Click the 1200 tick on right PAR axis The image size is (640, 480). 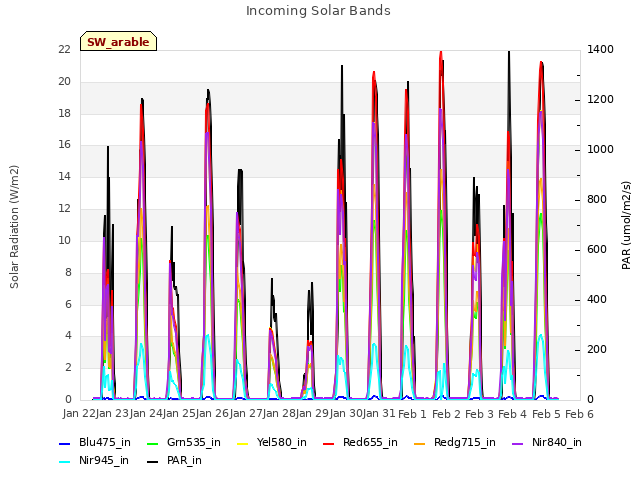[600, 99]
